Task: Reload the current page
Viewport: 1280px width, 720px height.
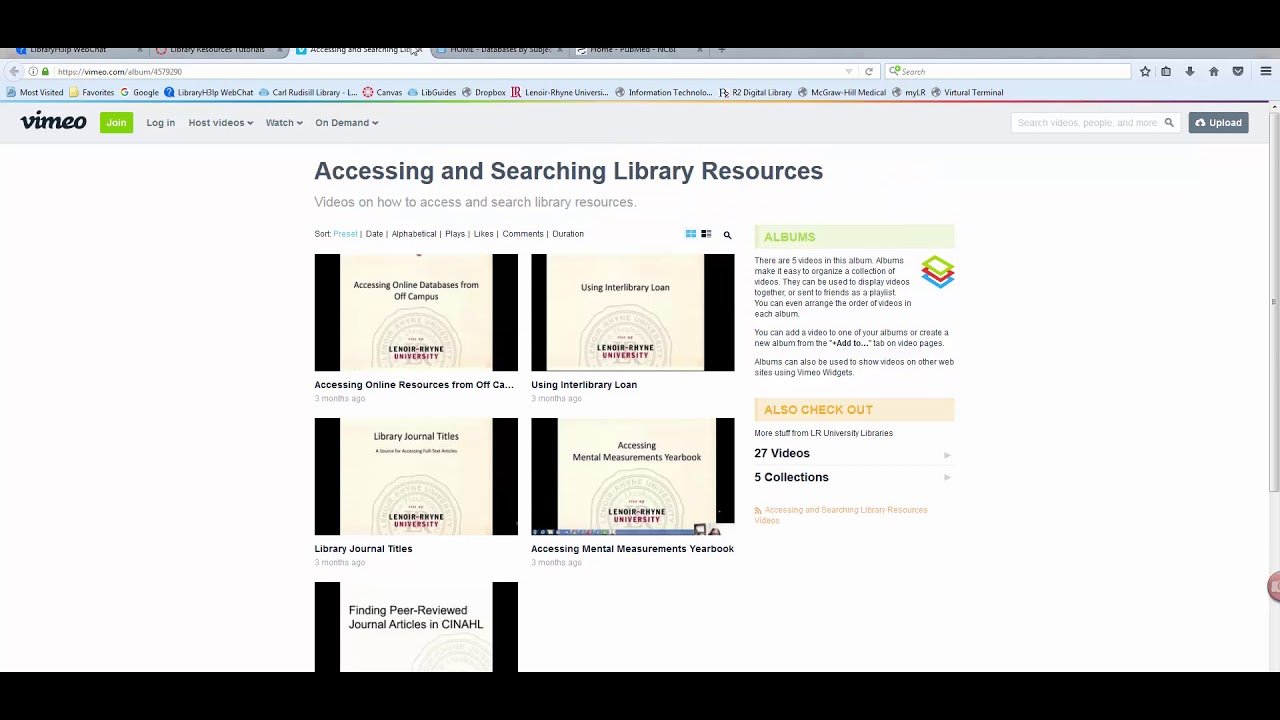Action: tap(869, 72)
